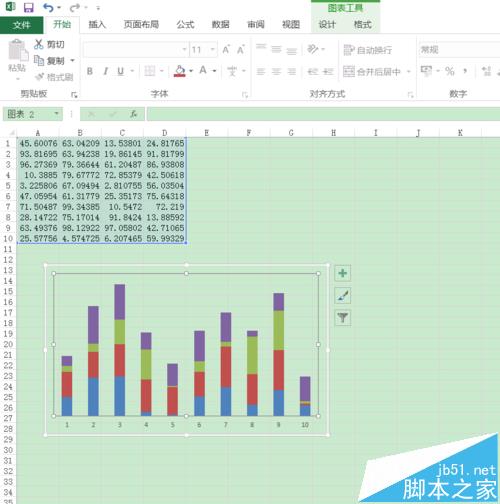This screenshot has height=504, width=500.
Task: Click the Copy icon
Action: point(39,60)
